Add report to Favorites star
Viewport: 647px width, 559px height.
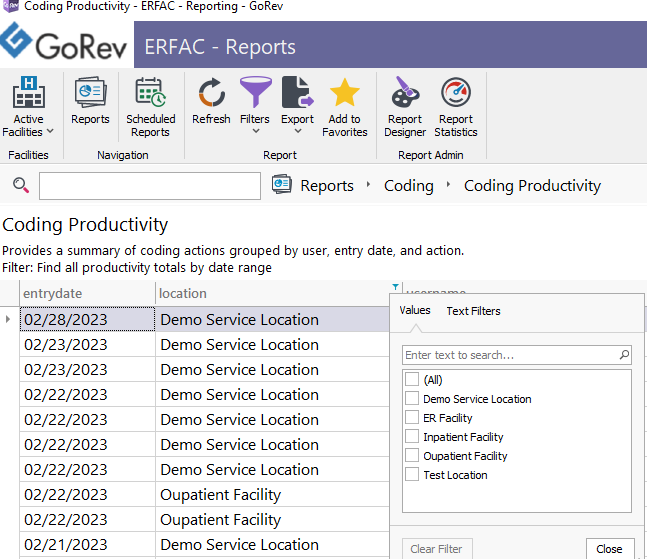click(345, 92)
